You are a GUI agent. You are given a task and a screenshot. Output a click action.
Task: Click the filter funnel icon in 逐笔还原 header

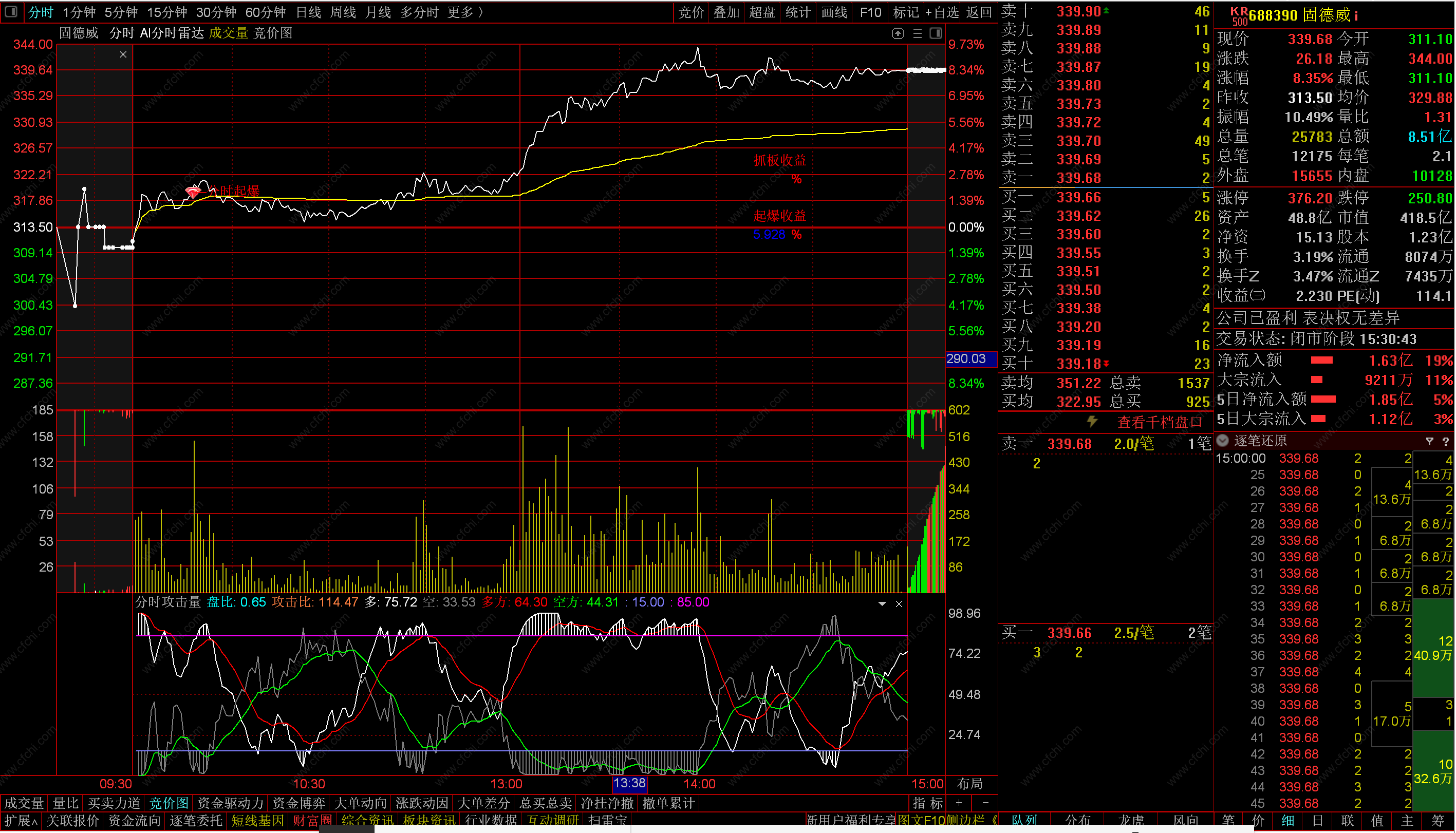pos(1430,441)
